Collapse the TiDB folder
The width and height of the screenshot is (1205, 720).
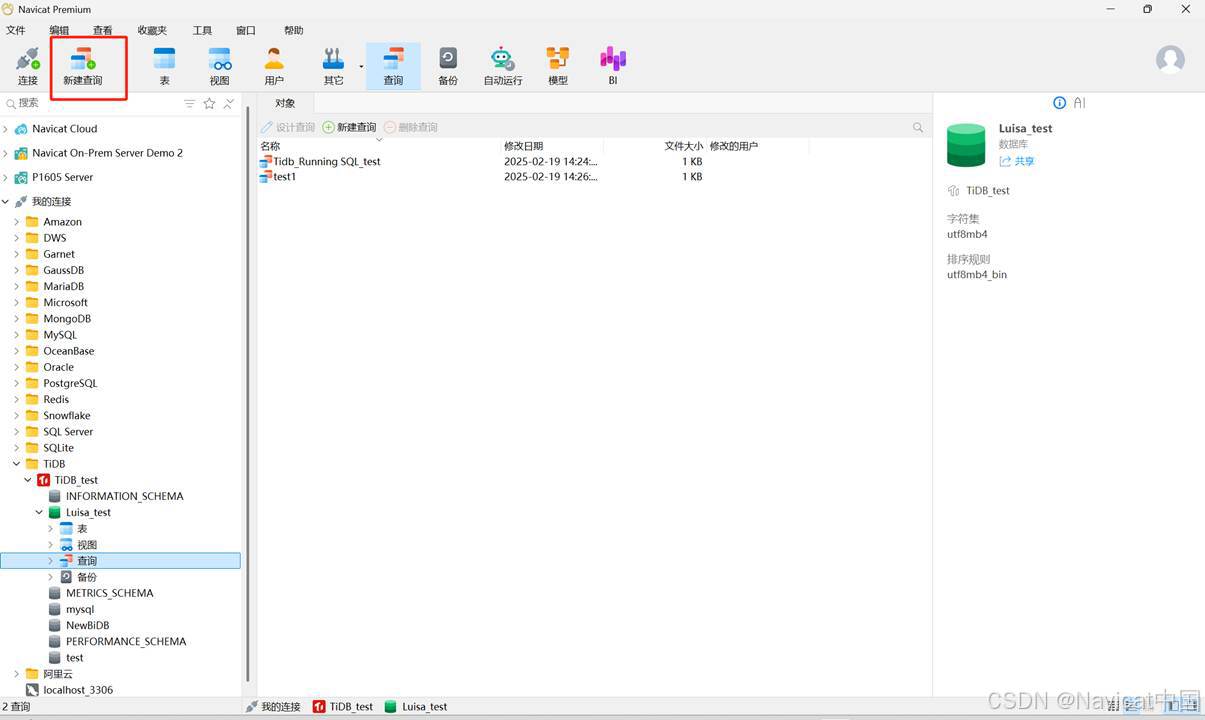[17, 464]
